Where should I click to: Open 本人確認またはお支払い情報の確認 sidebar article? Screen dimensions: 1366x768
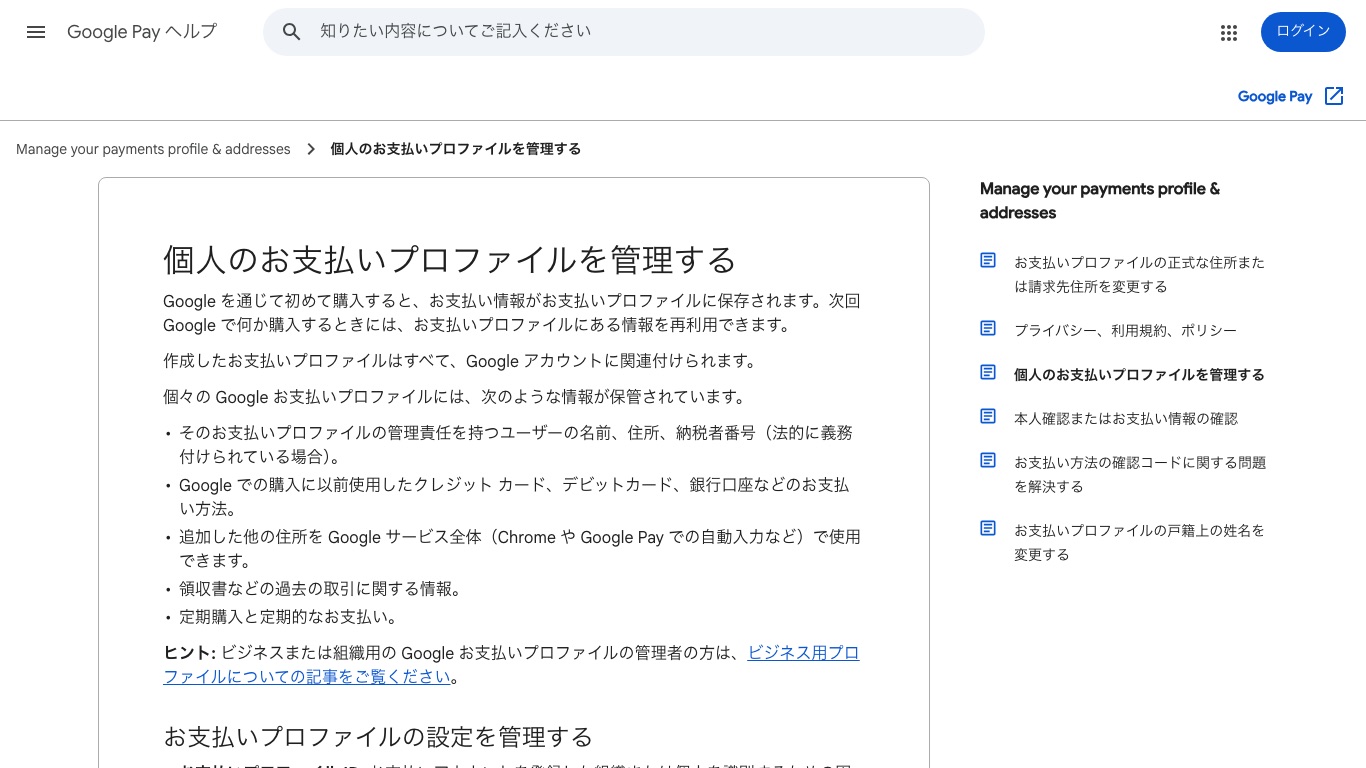pos(1126,419)
